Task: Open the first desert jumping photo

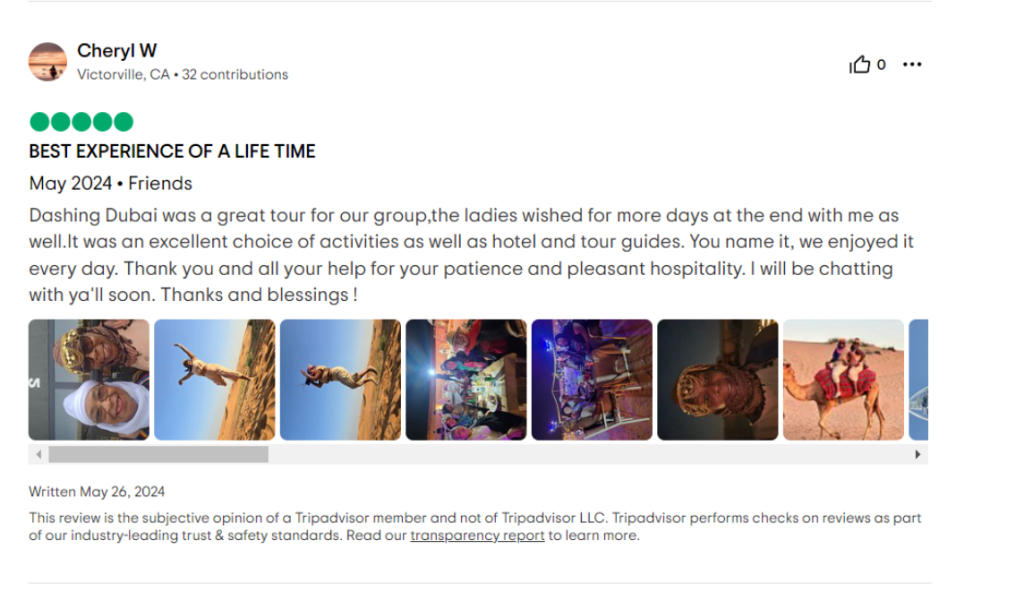Action: coord(215,380)
